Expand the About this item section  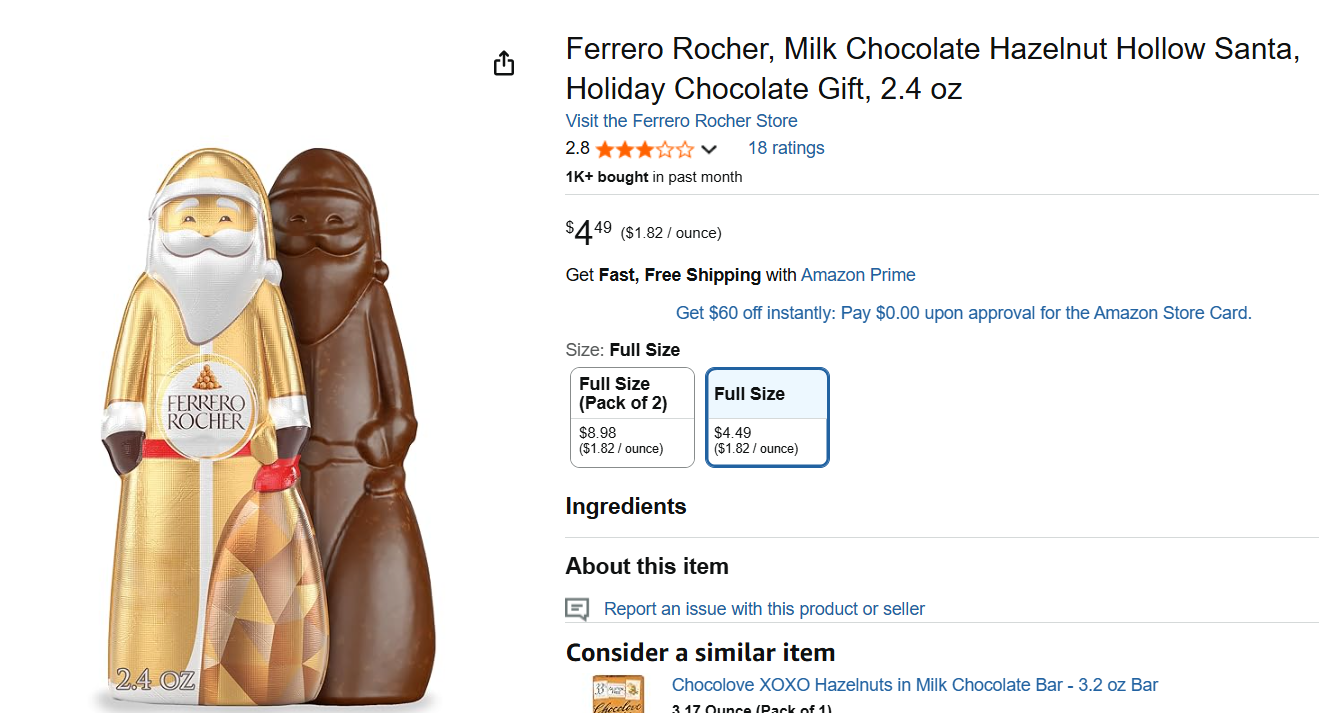647,566
